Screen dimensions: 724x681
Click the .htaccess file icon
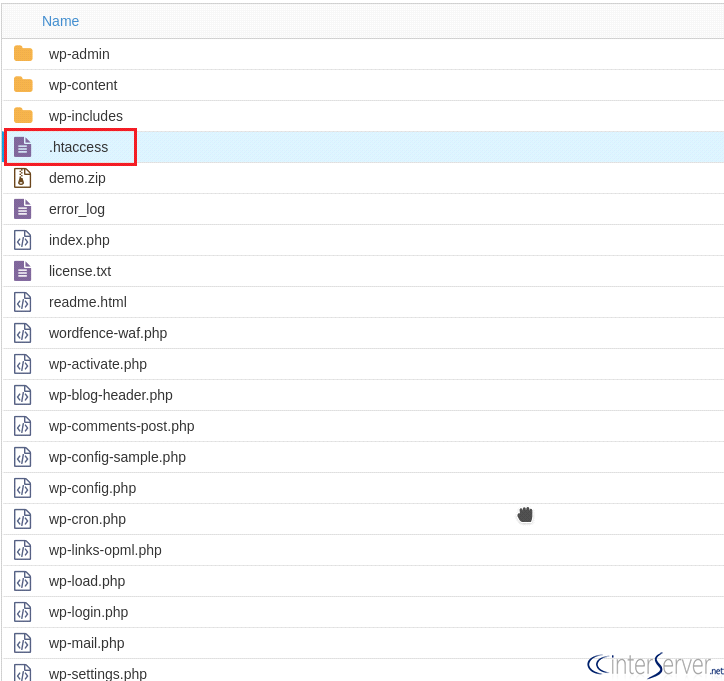click(23, 147)
